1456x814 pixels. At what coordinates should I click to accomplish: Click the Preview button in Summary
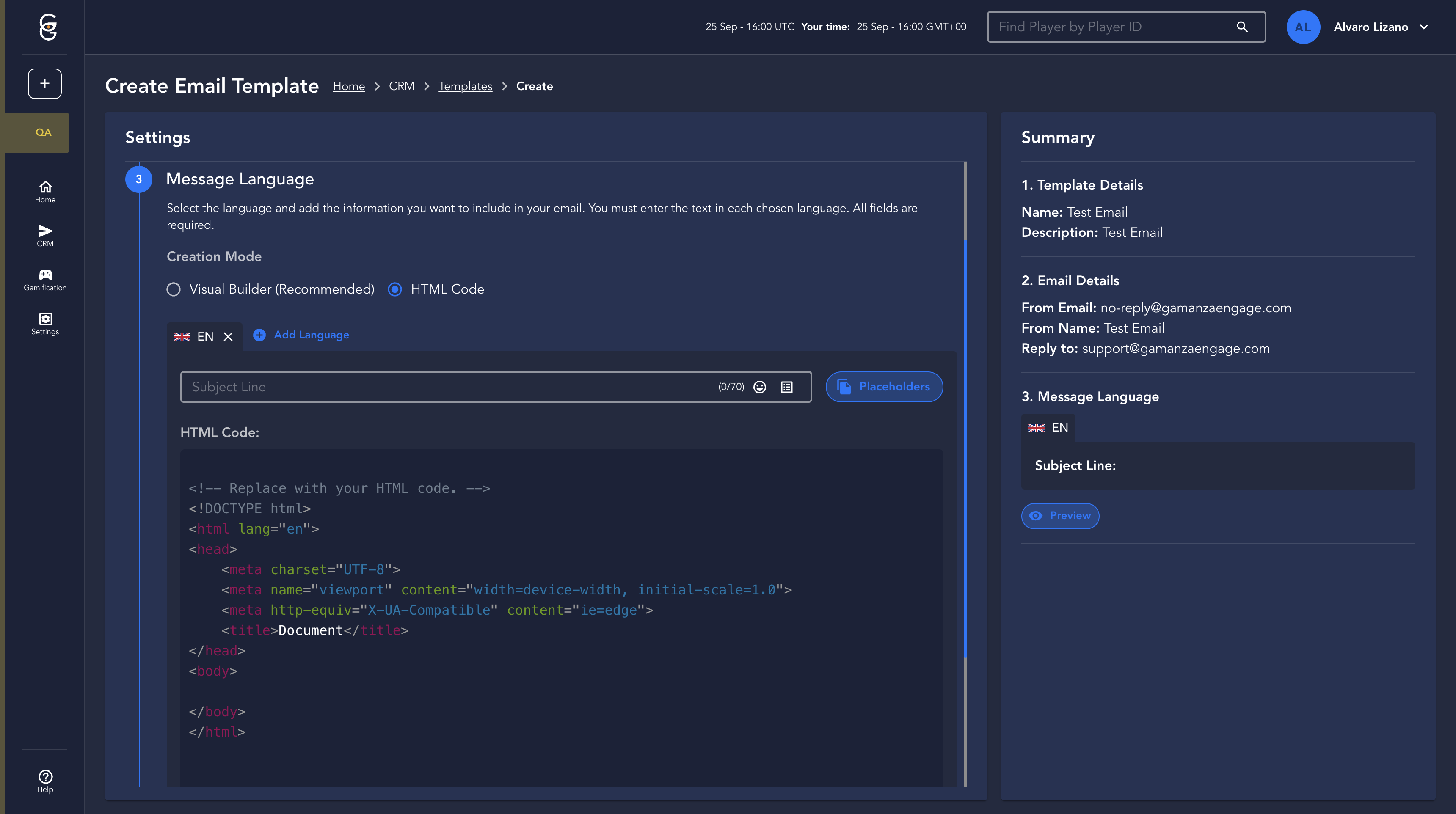(1060, 516)
